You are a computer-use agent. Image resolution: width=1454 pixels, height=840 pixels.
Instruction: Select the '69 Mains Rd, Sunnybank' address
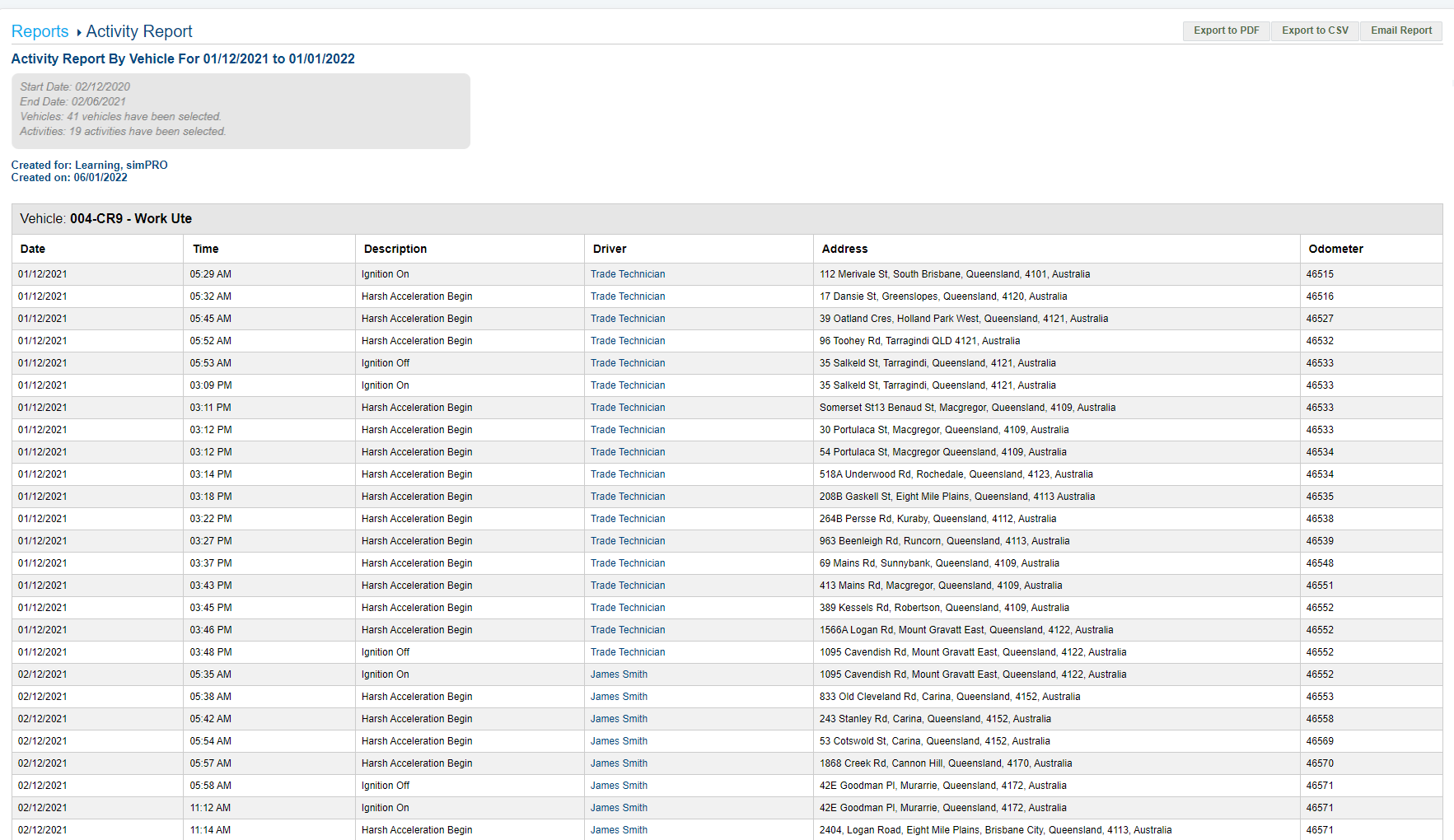[x=939, y=563]
